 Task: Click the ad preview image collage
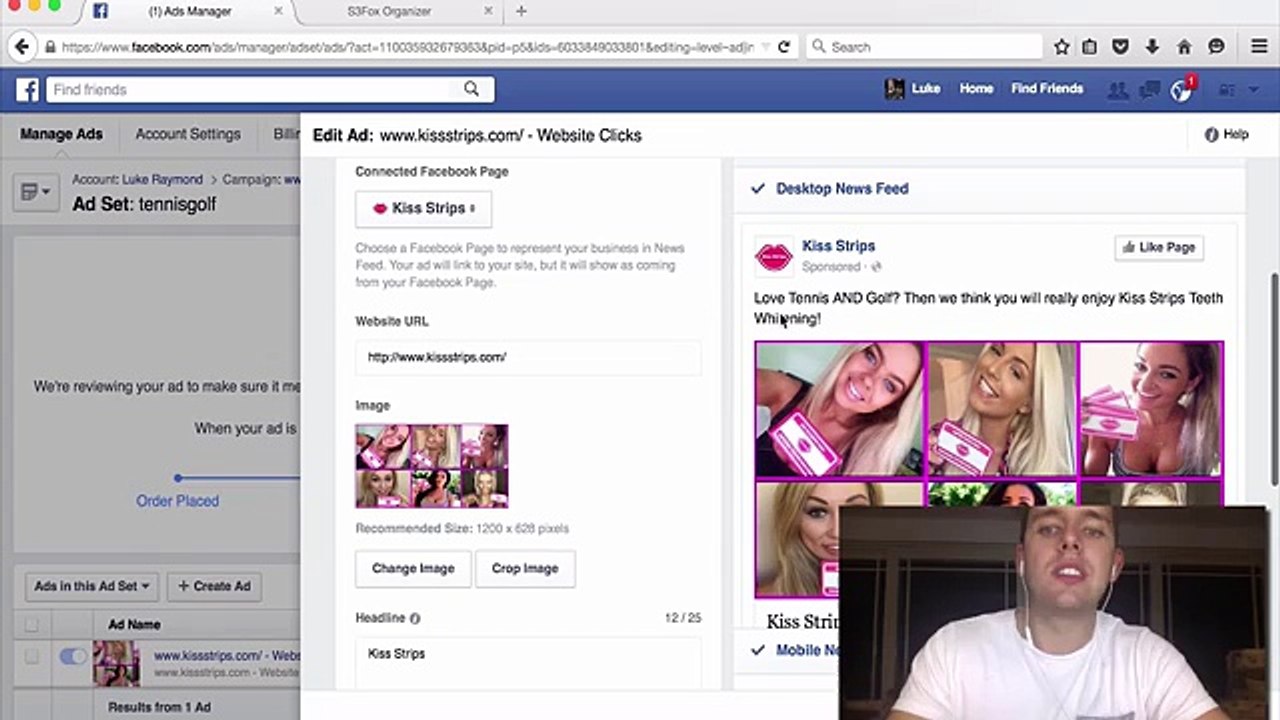(x=989, y=470)
